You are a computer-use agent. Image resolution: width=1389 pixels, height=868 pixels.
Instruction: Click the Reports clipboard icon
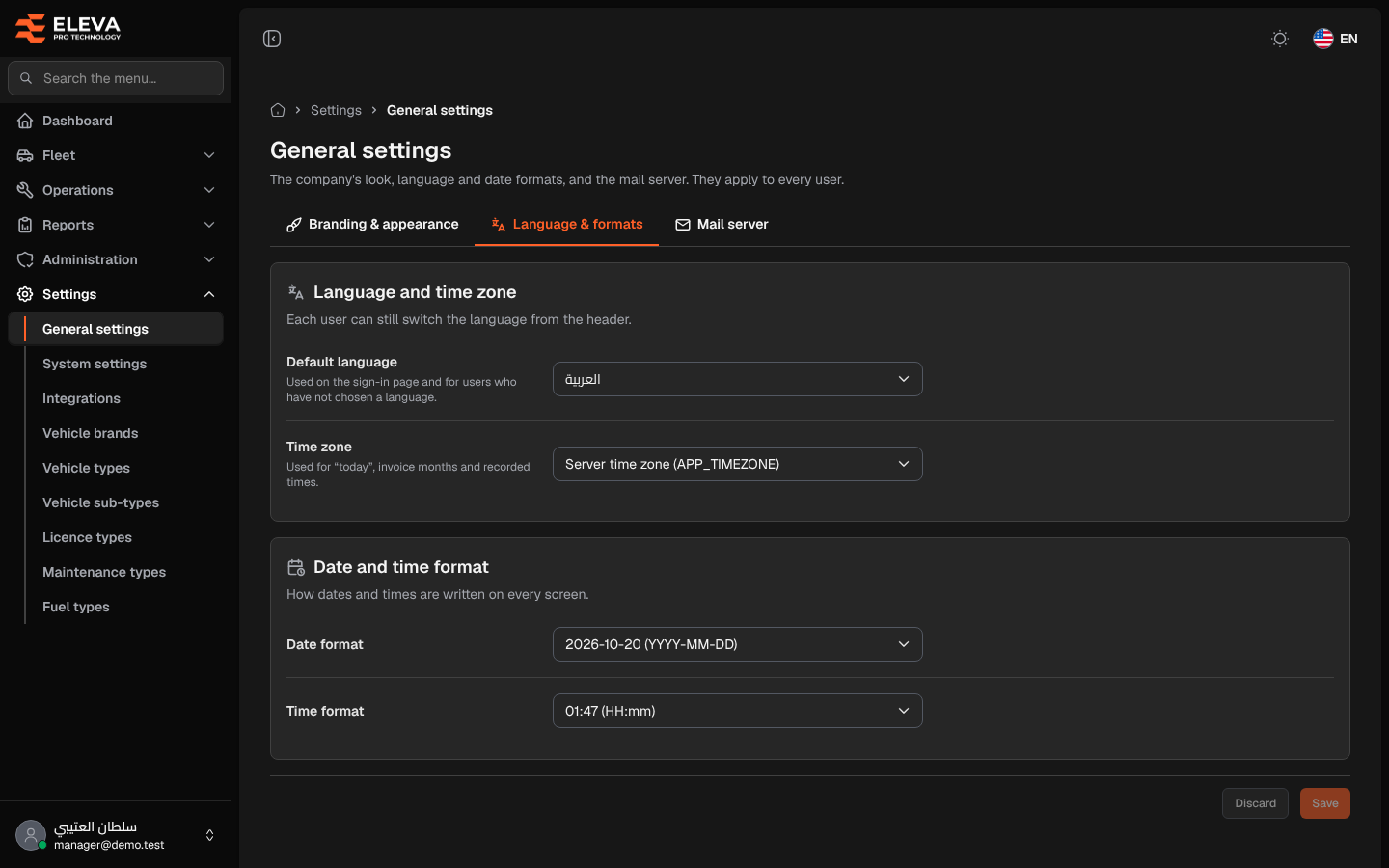pyautogui.click(x=25, y=225)
